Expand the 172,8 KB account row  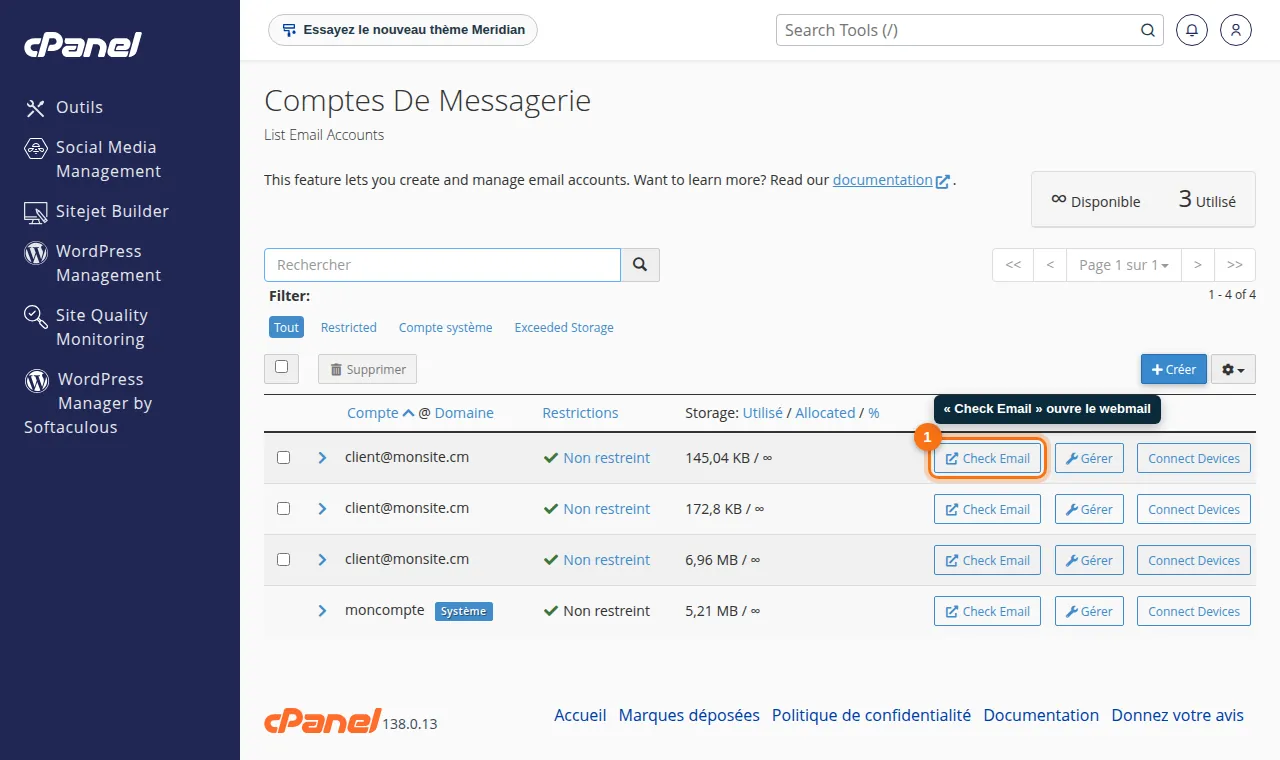pos(322,509)
